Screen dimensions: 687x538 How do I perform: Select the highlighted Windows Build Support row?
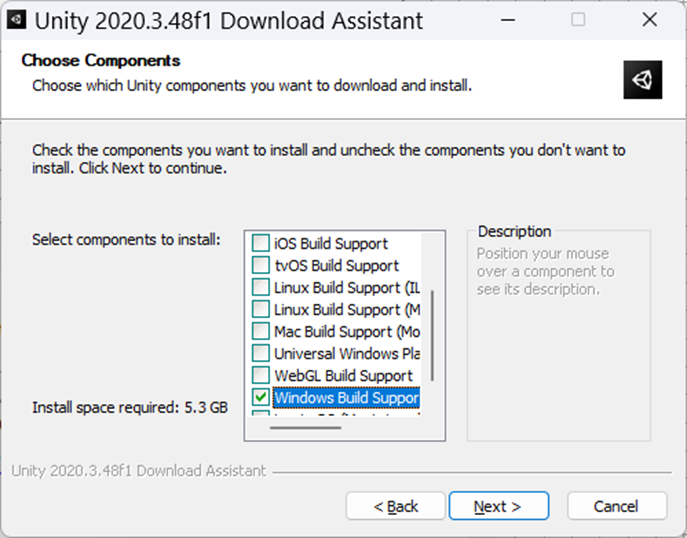[x=346, y=398]
